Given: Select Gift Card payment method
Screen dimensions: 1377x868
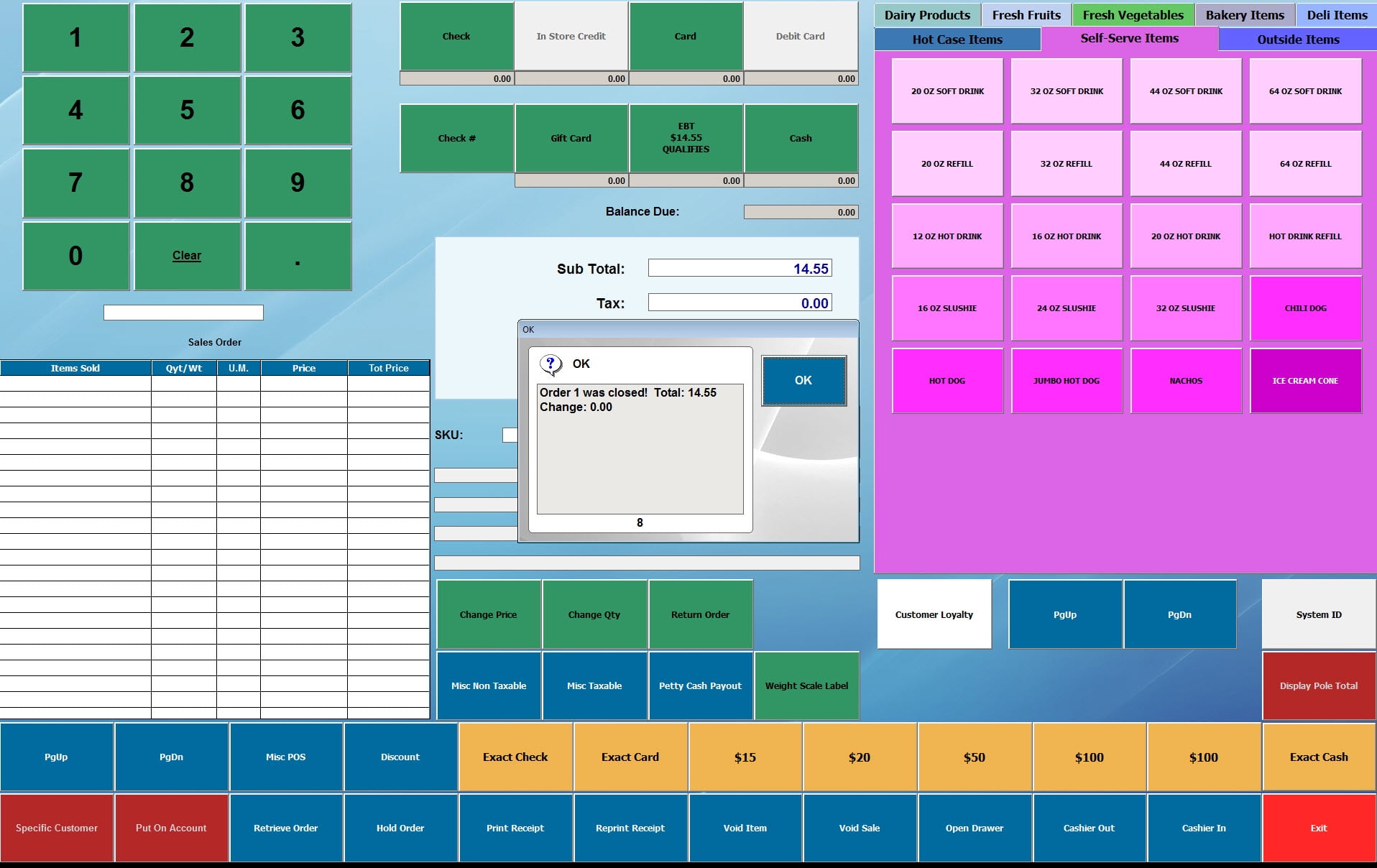Looking at the screenshot, I should click(571, 138).
